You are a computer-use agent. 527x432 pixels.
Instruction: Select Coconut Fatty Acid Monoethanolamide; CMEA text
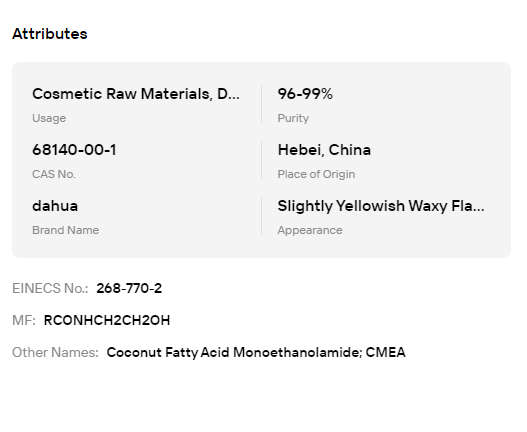(x=256, y=352)
